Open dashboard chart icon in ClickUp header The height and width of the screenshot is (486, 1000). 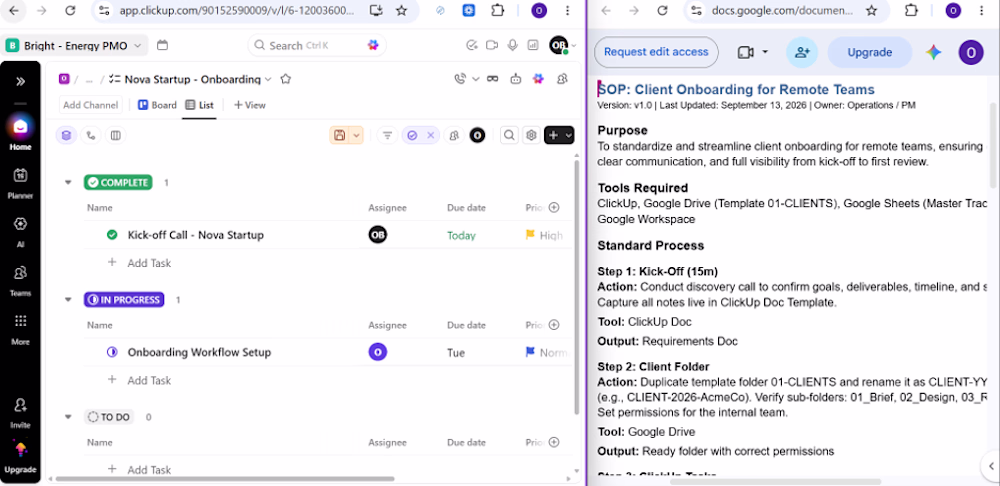(533, 45)
